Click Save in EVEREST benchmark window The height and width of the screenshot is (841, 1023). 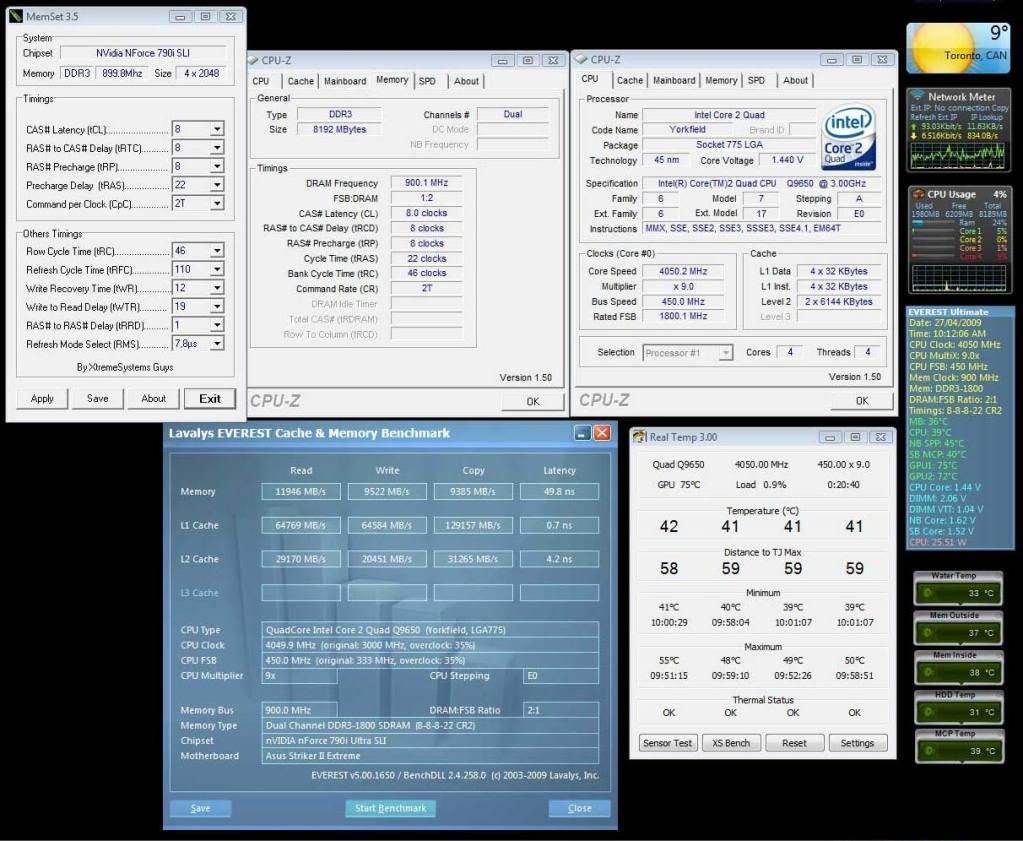[200, 808]
